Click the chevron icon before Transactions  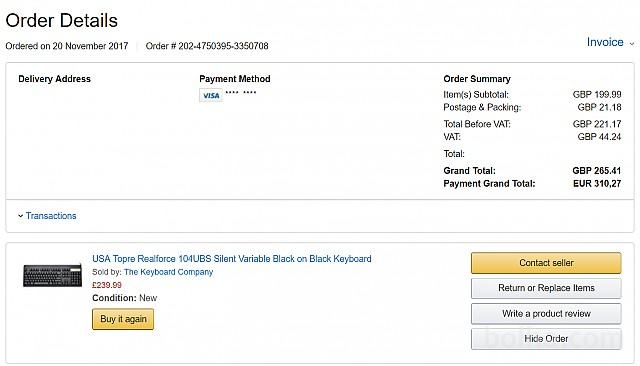(20, 216)
